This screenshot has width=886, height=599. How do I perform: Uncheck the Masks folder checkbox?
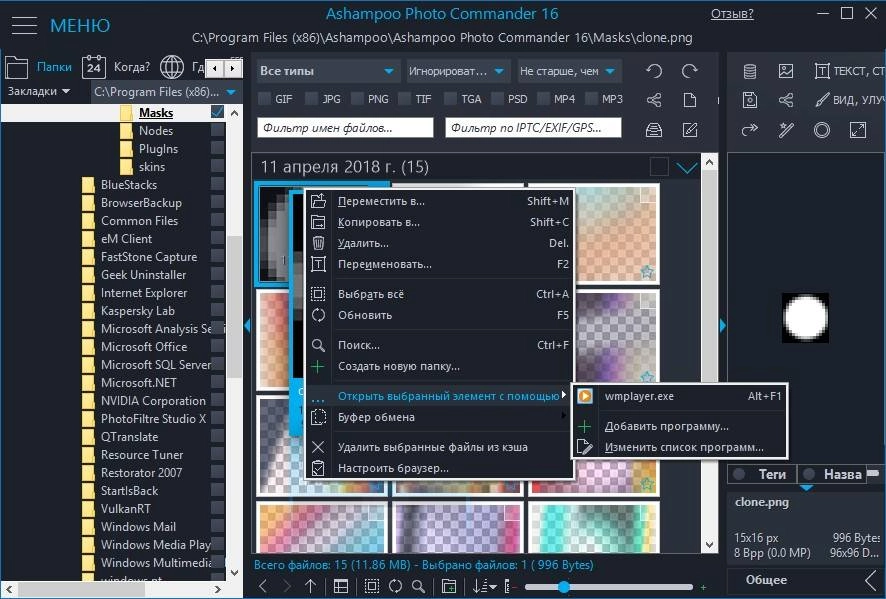(x=217, y=112)
